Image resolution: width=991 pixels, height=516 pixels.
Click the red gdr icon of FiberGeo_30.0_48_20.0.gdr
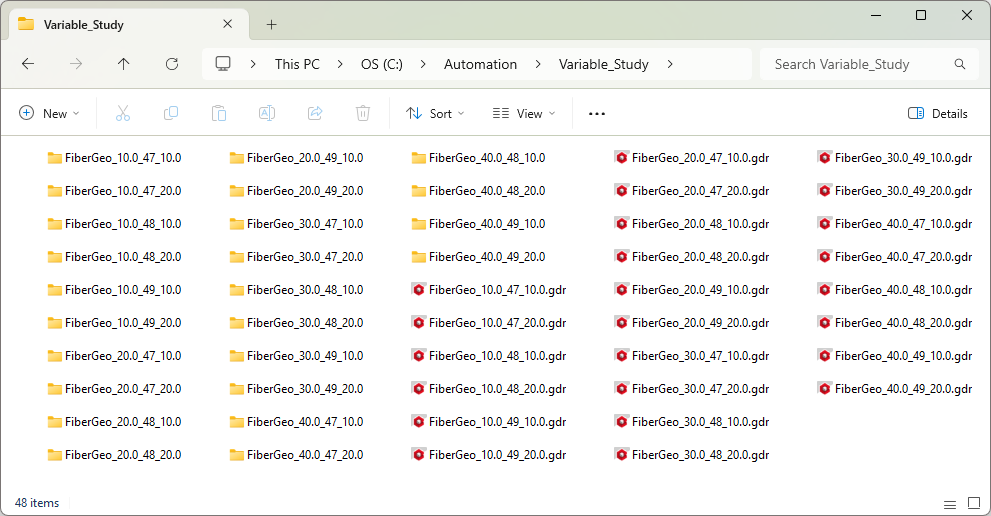click(x=621, y=454)
